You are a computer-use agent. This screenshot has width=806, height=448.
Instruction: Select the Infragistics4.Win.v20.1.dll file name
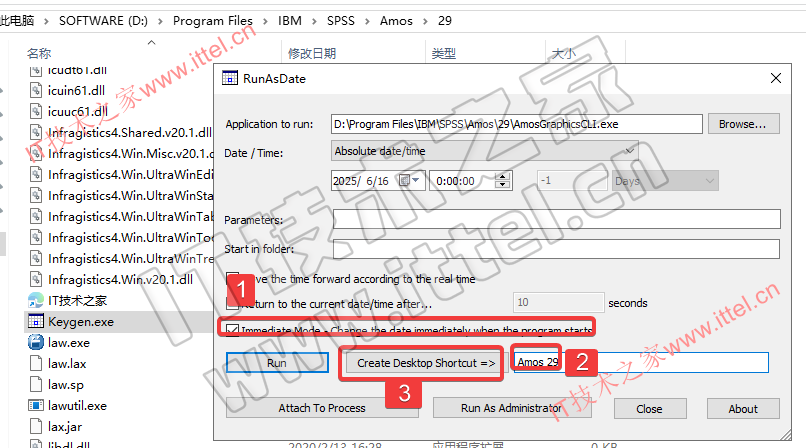120,279
